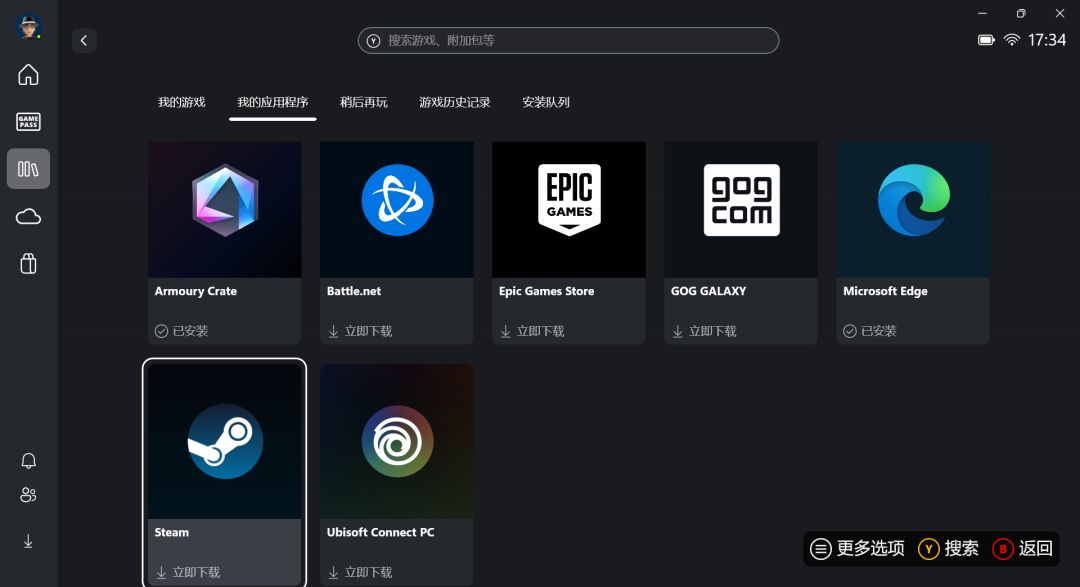Click 已安装 status under Microsoft Edge
Image resolution: width=1080 pixels, height=587 pixels.
click(871, 331)
